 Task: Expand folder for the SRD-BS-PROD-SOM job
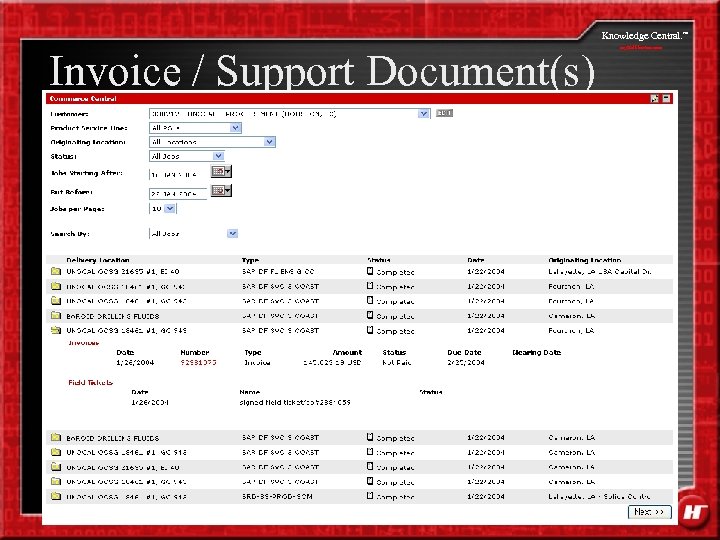[56, 496]
